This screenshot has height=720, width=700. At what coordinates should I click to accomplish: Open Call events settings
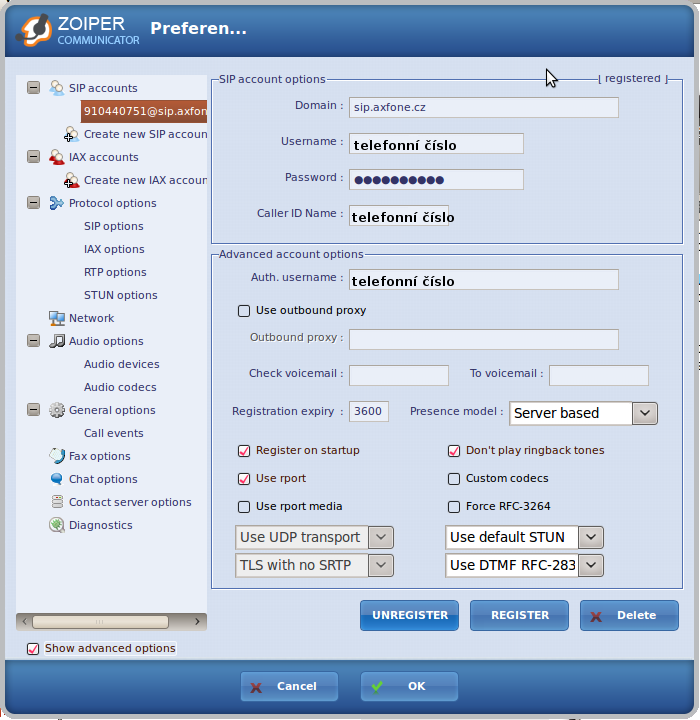click(x=113, y=433)
